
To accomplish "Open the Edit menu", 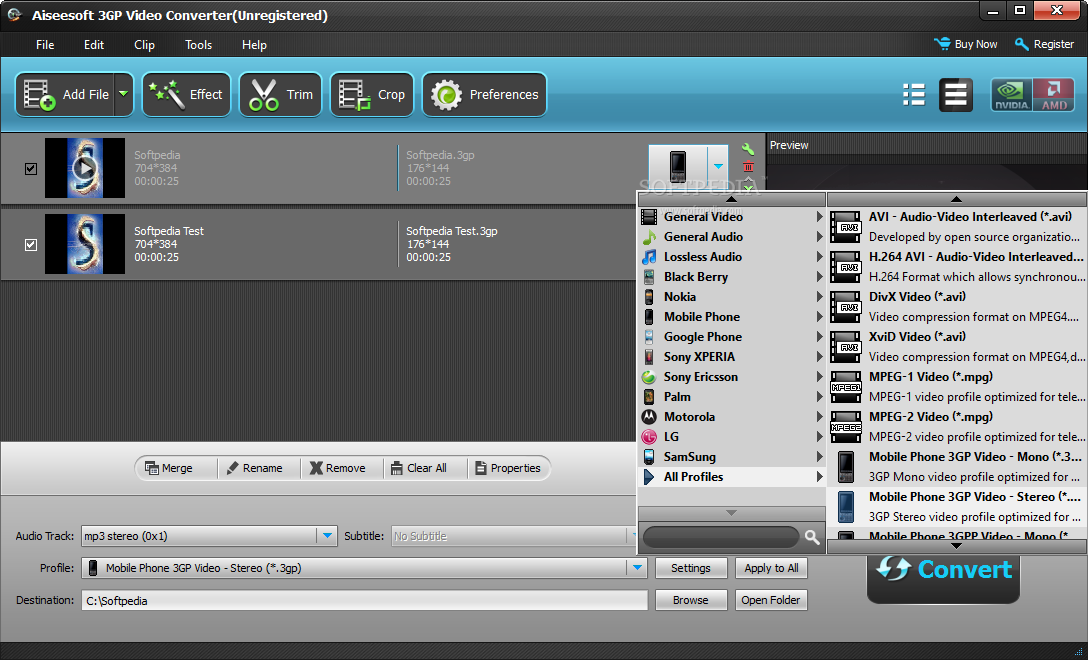I will point(94,44).
